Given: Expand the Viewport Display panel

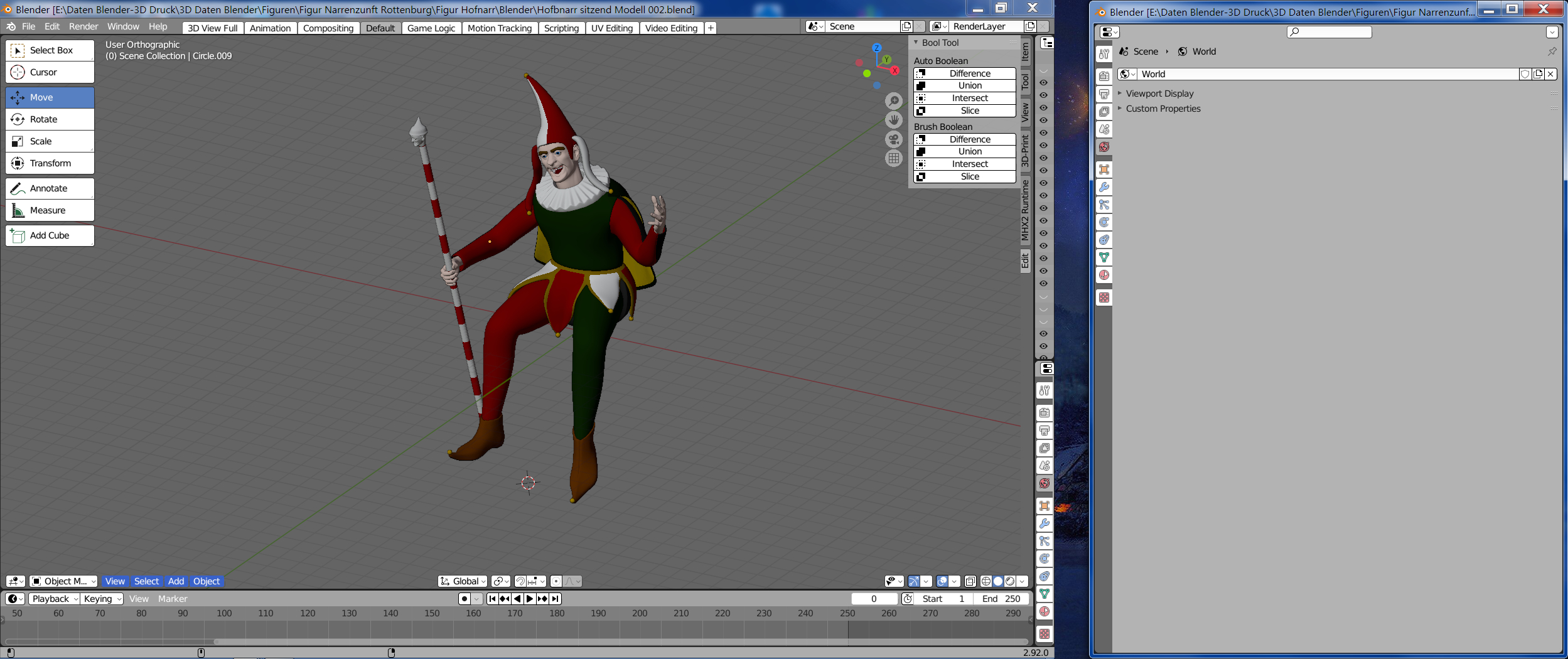Looking at the screenshot, I should [x=1159, y=94].
